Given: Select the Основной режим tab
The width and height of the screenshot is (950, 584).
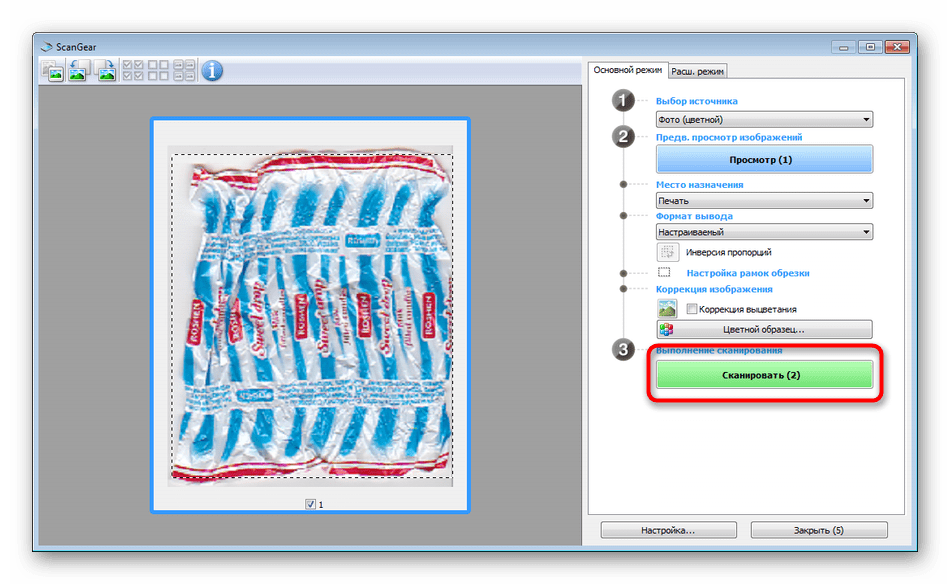Looking at the screenshot, I should click(x=627, y=70).
